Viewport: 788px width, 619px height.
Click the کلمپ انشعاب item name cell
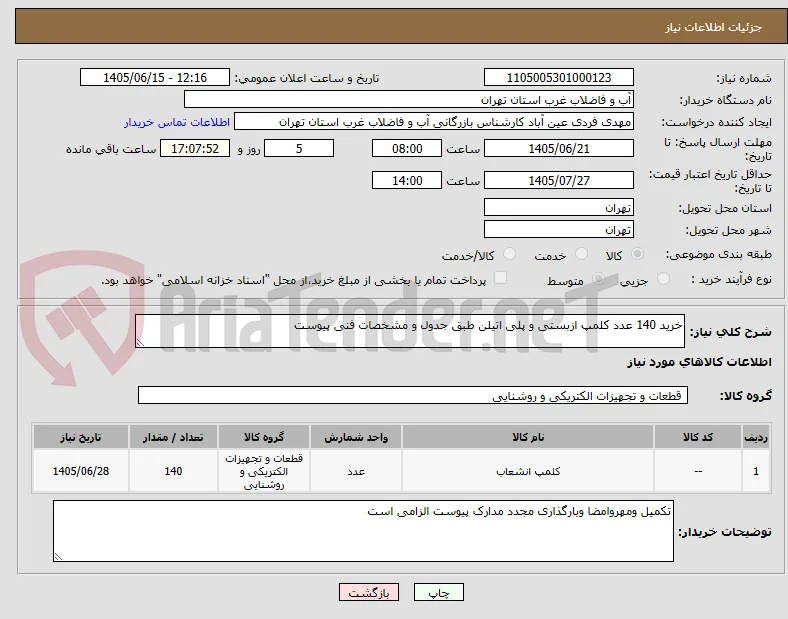tap(528, 471)
